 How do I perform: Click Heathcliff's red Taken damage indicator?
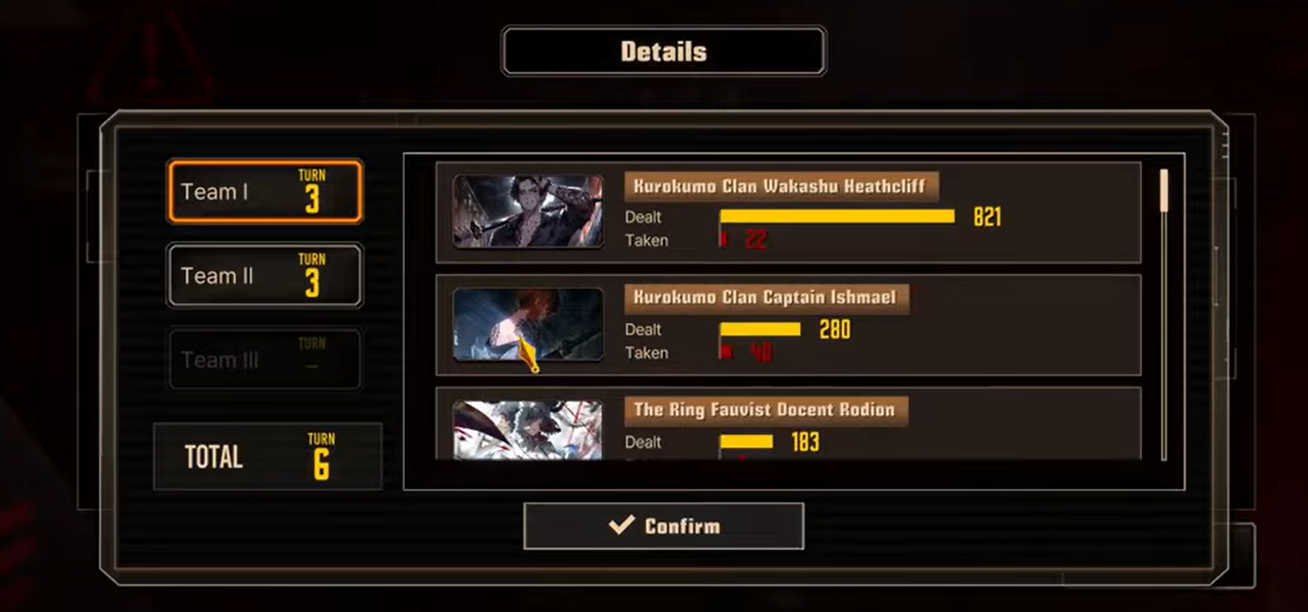pyautogui.click(x=723, y=239)
